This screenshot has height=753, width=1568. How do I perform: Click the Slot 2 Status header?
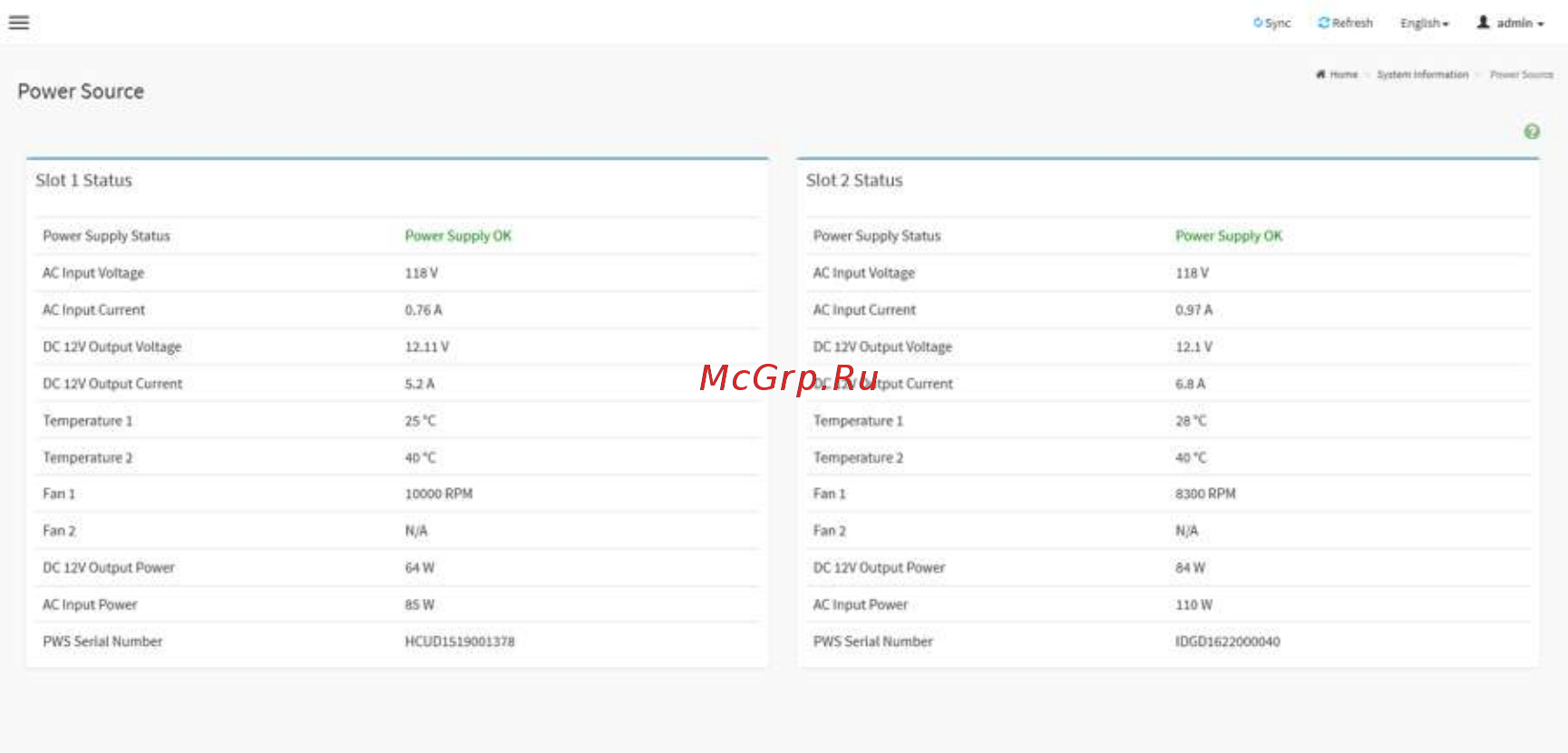854,181
